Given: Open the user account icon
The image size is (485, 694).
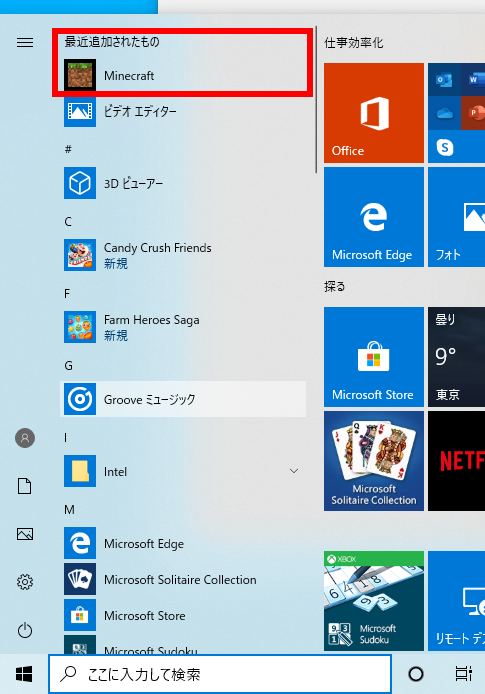Looking at the screenshot, I should (x=25, y=438).
